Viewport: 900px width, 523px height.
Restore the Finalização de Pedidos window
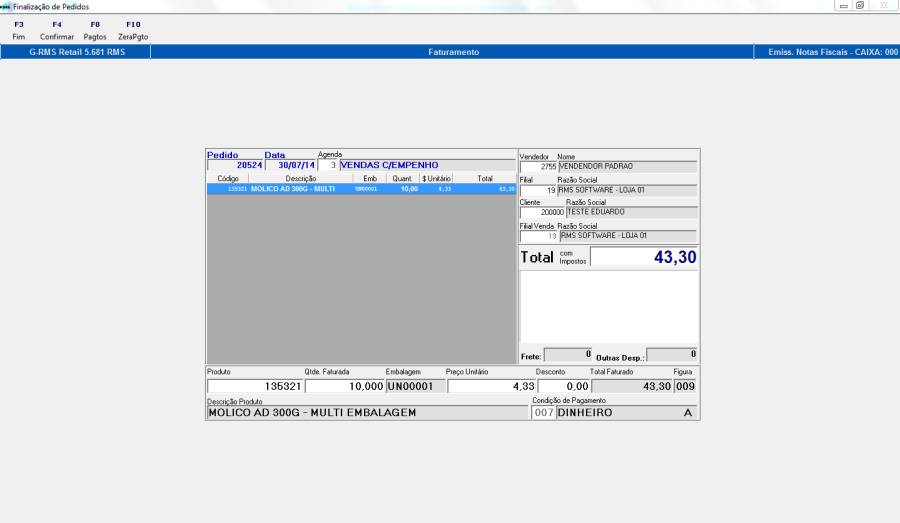click(x=860, y=6)
